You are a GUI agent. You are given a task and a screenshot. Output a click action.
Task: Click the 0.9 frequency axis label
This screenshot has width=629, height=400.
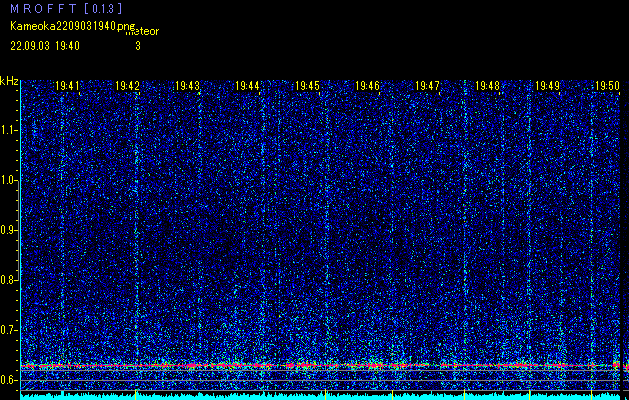point(9,230)
